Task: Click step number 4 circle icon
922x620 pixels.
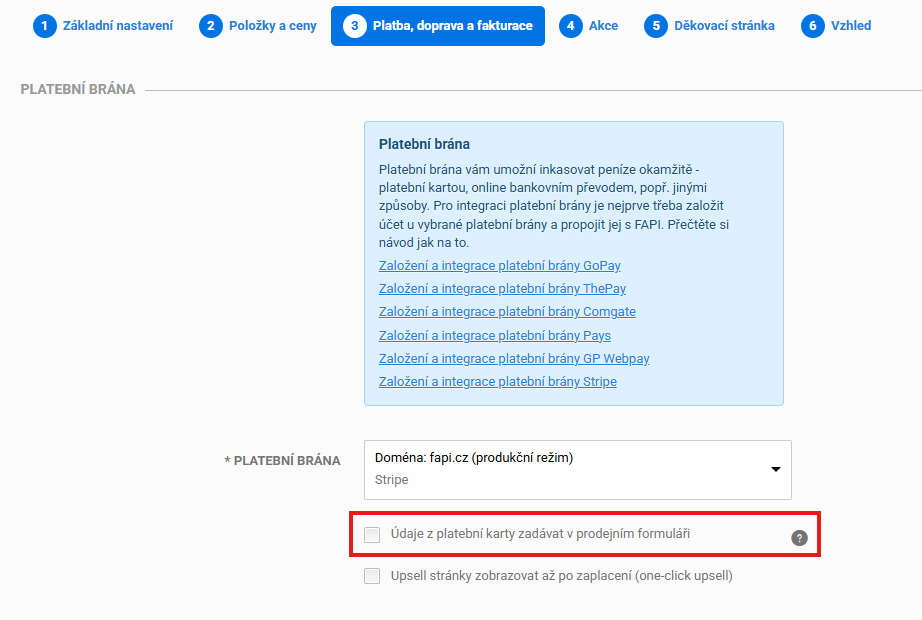Action: [570, 26]
